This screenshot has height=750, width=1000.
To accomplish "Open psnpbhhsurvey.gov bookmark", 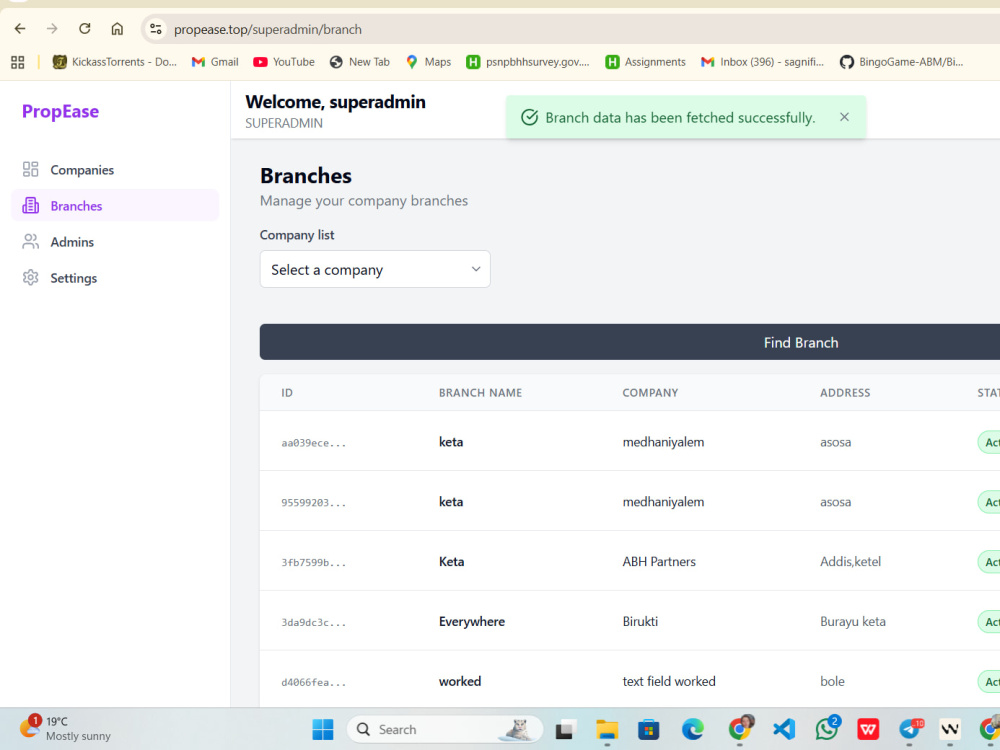I will coord(528,62).
